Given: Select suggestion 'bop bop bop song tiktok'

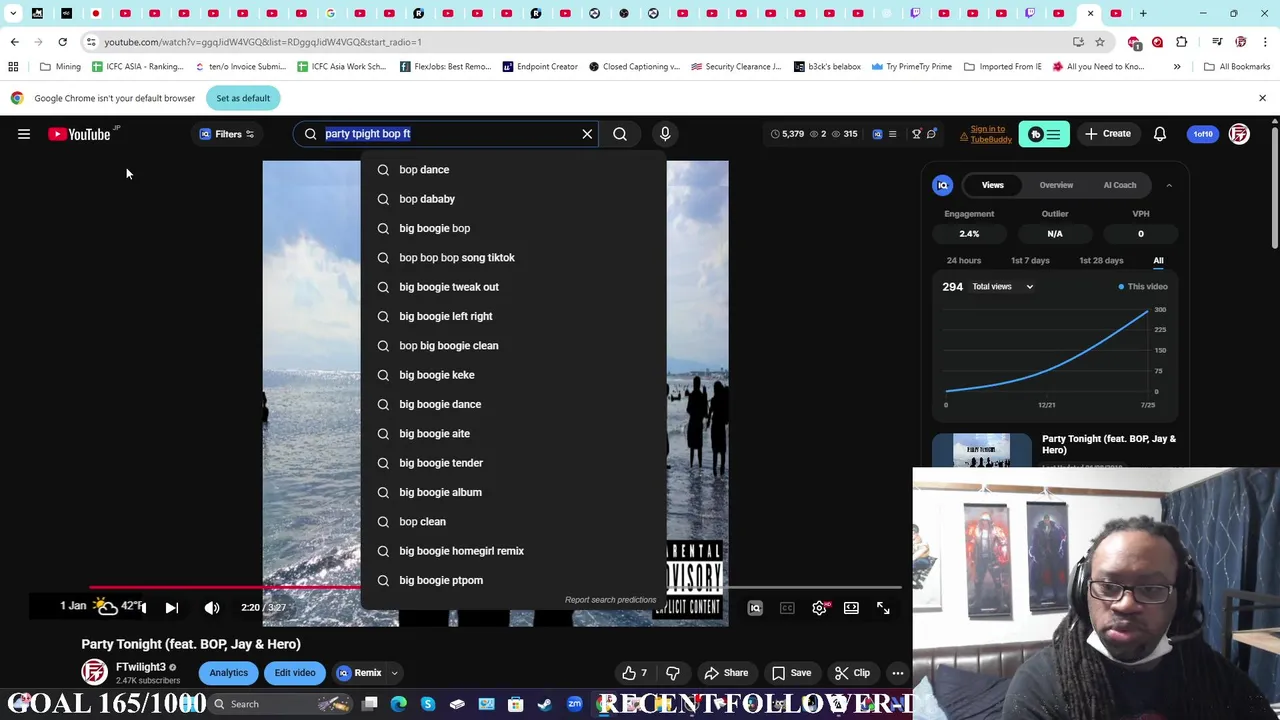Looking at the screenshot, I should [x=513, y=258].
